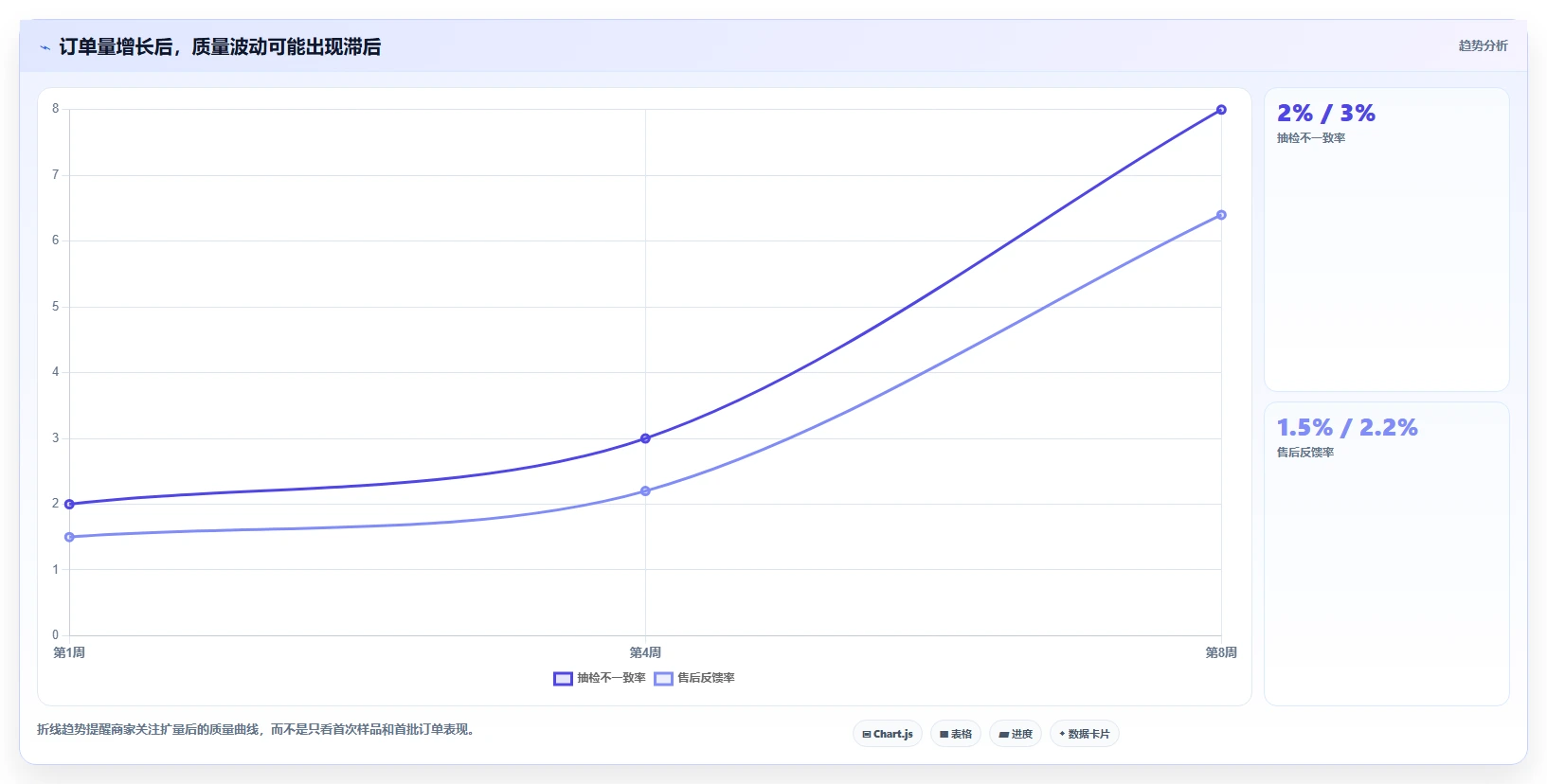Click the 第8周 axis label
The height and width of the screenshot is (784, 1547).
pyautogui.click(x=1221, y=652)
